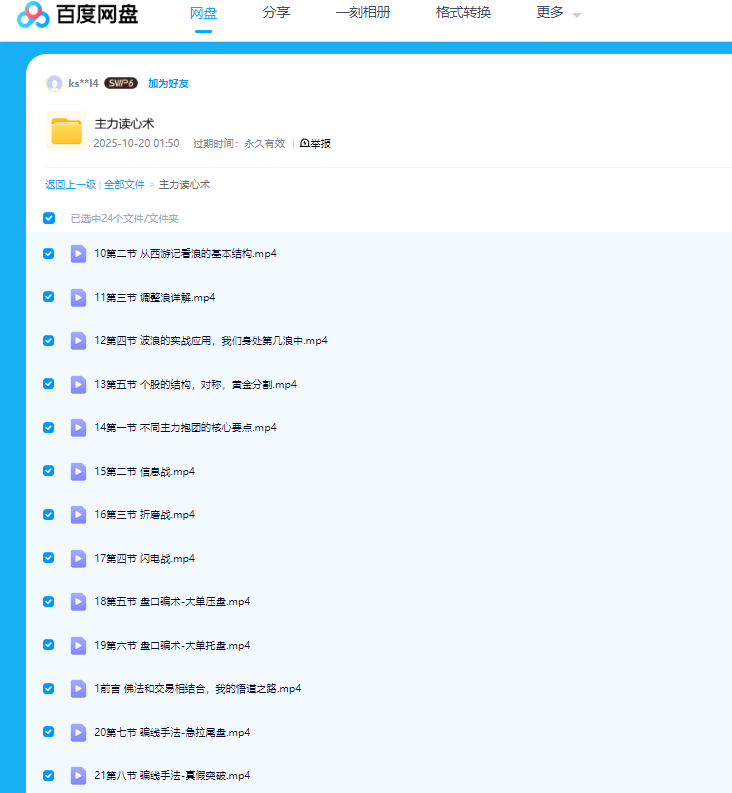Deselect checkbox for 16第三节 折磨战.mp4

pyautogui.click(x=49, y=514)
